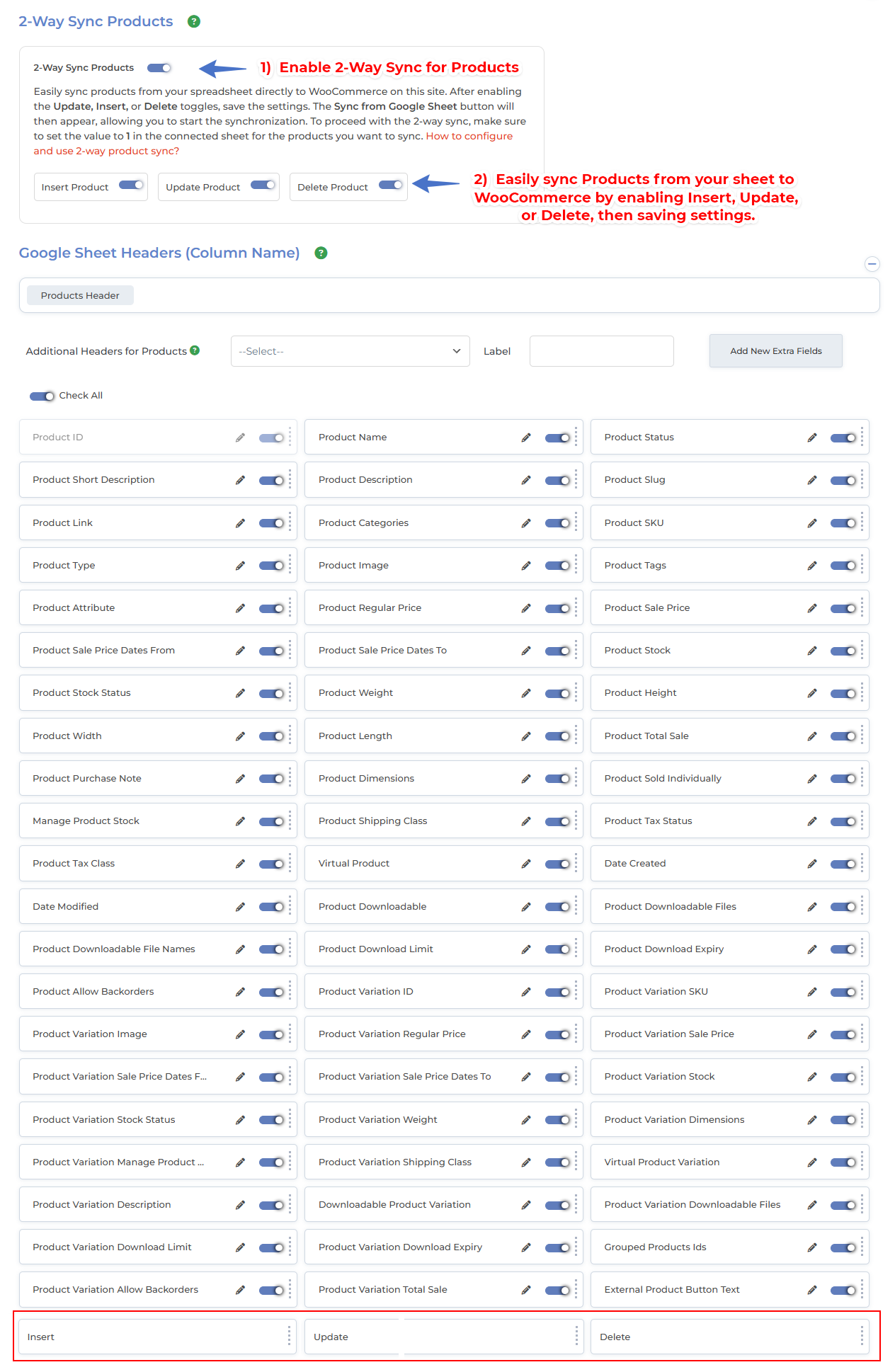This screenshot has height=1372, width=895.
Task: Click help icon beside Additional Headers for Products
Action: 195,350
